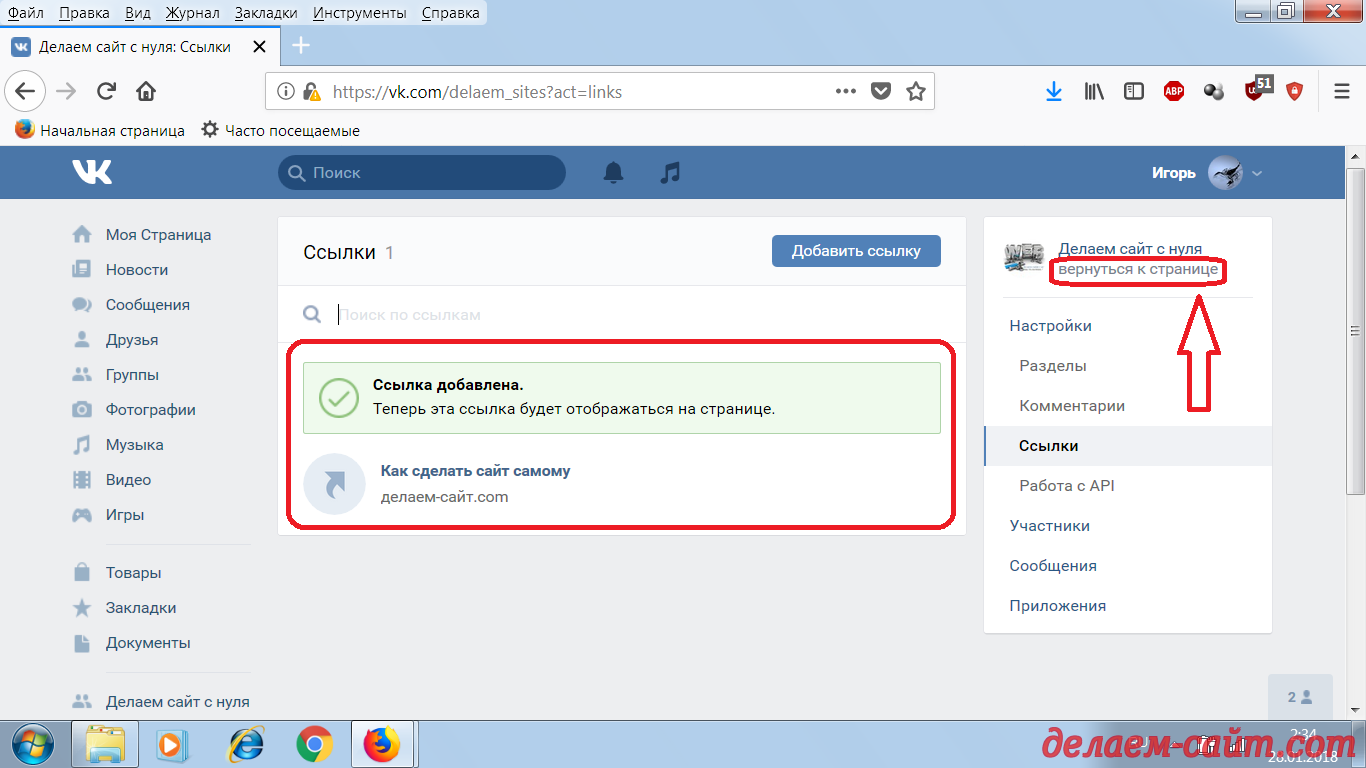Select Настройки in group settings
The width and height of the screenshot is (1366, 768).
[1128, 326]
